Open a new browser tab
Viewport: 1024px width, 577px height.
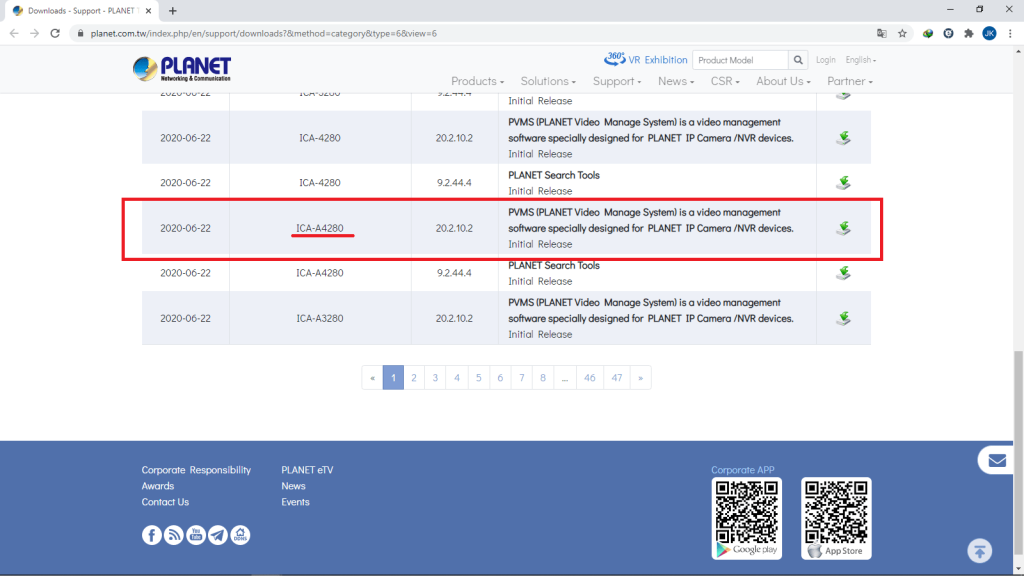(x=172, y=10)
